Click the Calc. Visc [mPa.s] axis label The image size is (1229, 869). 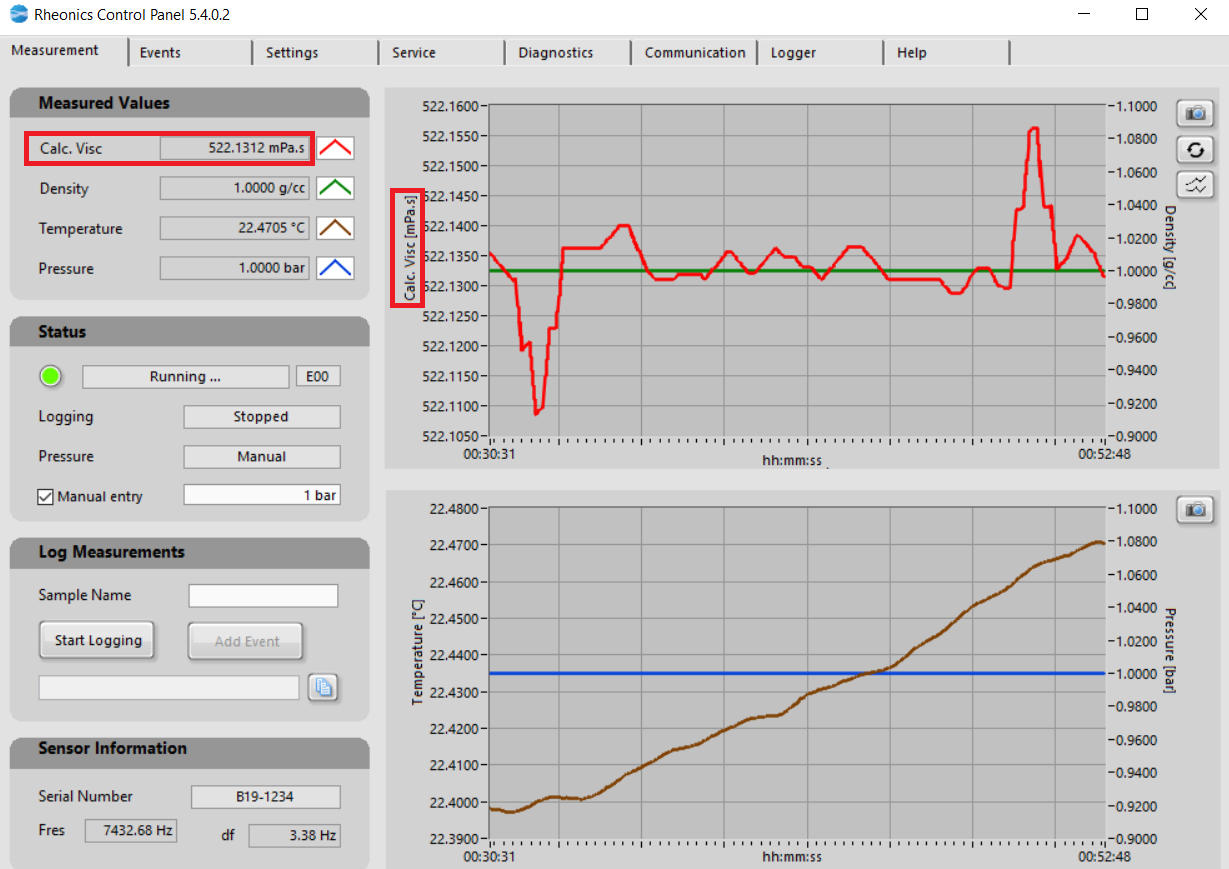pyautogui.click(x=408, y=247)
